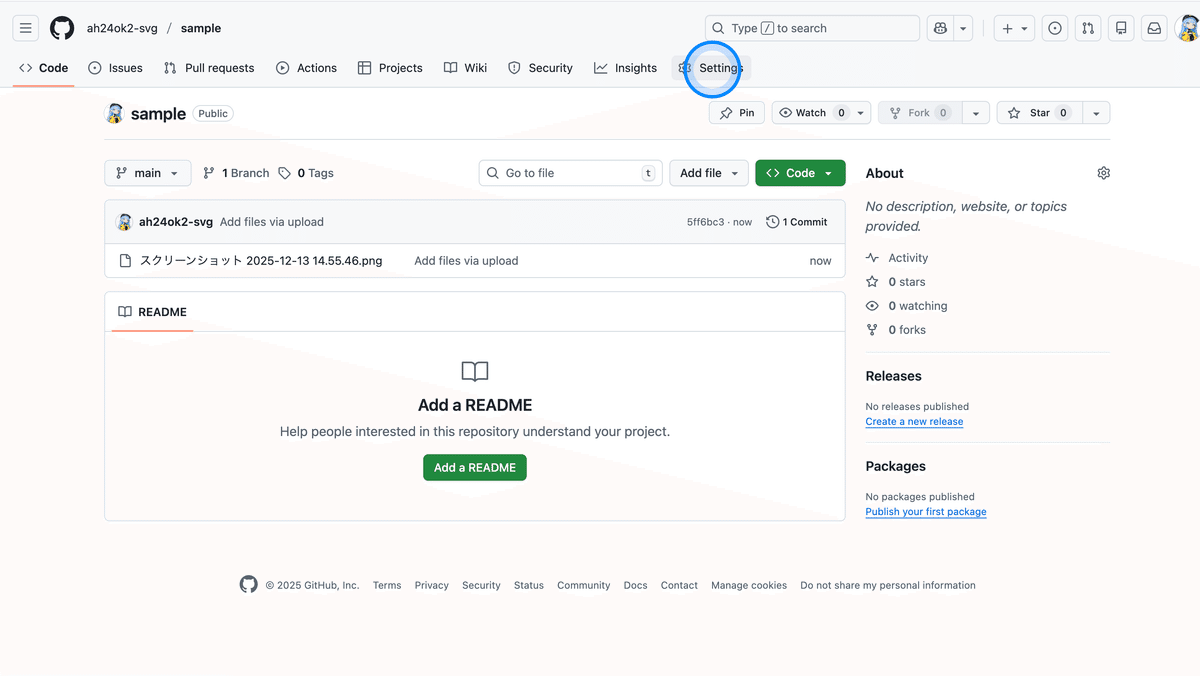Open the 1 Commit history link

point(797,222)
